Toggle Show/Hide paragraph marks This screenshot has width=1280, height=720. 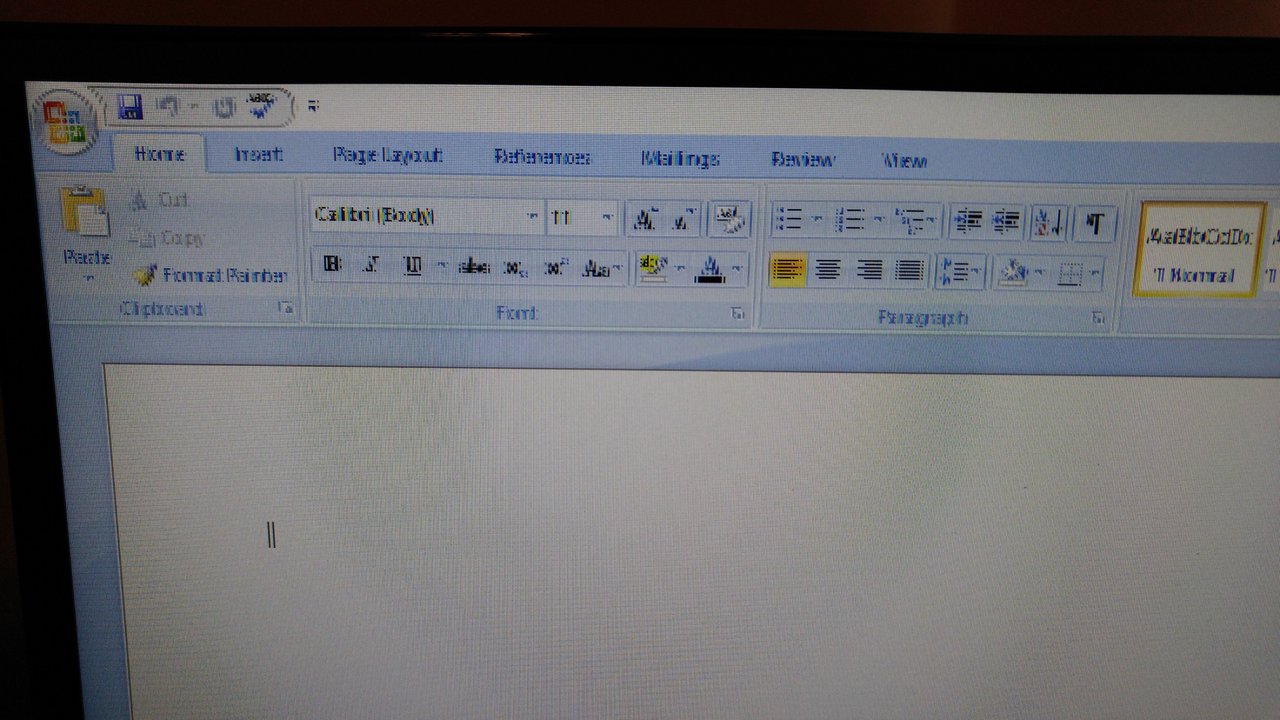point(1096,222)
